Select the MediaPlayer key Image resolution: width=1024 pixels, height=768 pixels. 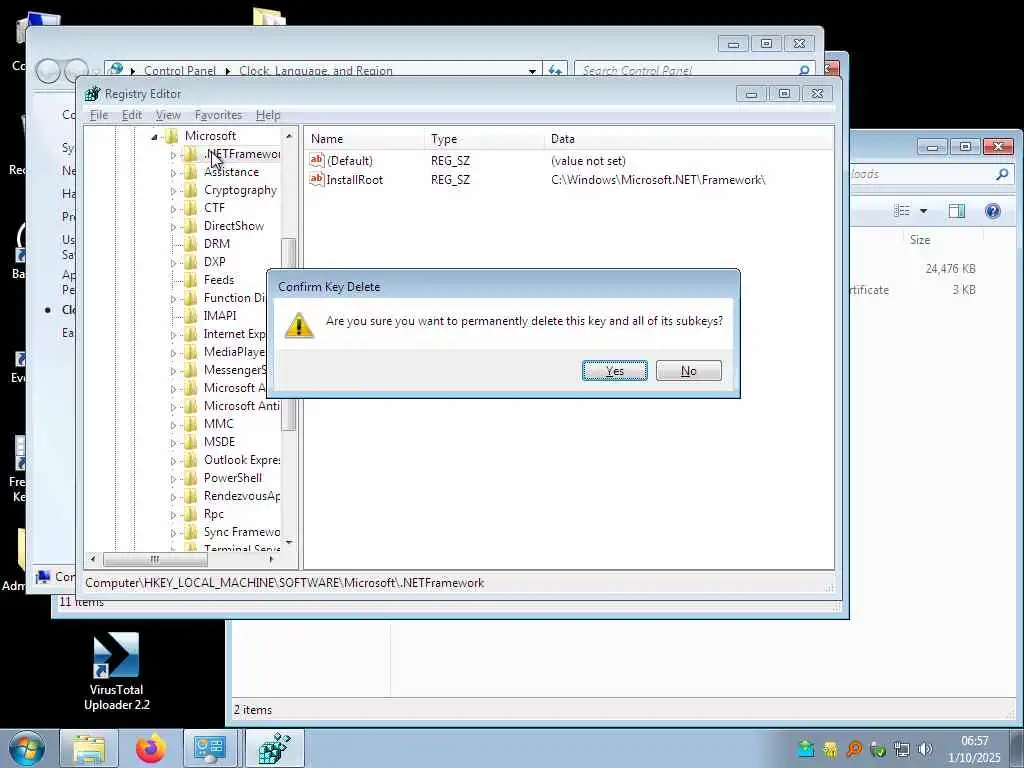234,352
